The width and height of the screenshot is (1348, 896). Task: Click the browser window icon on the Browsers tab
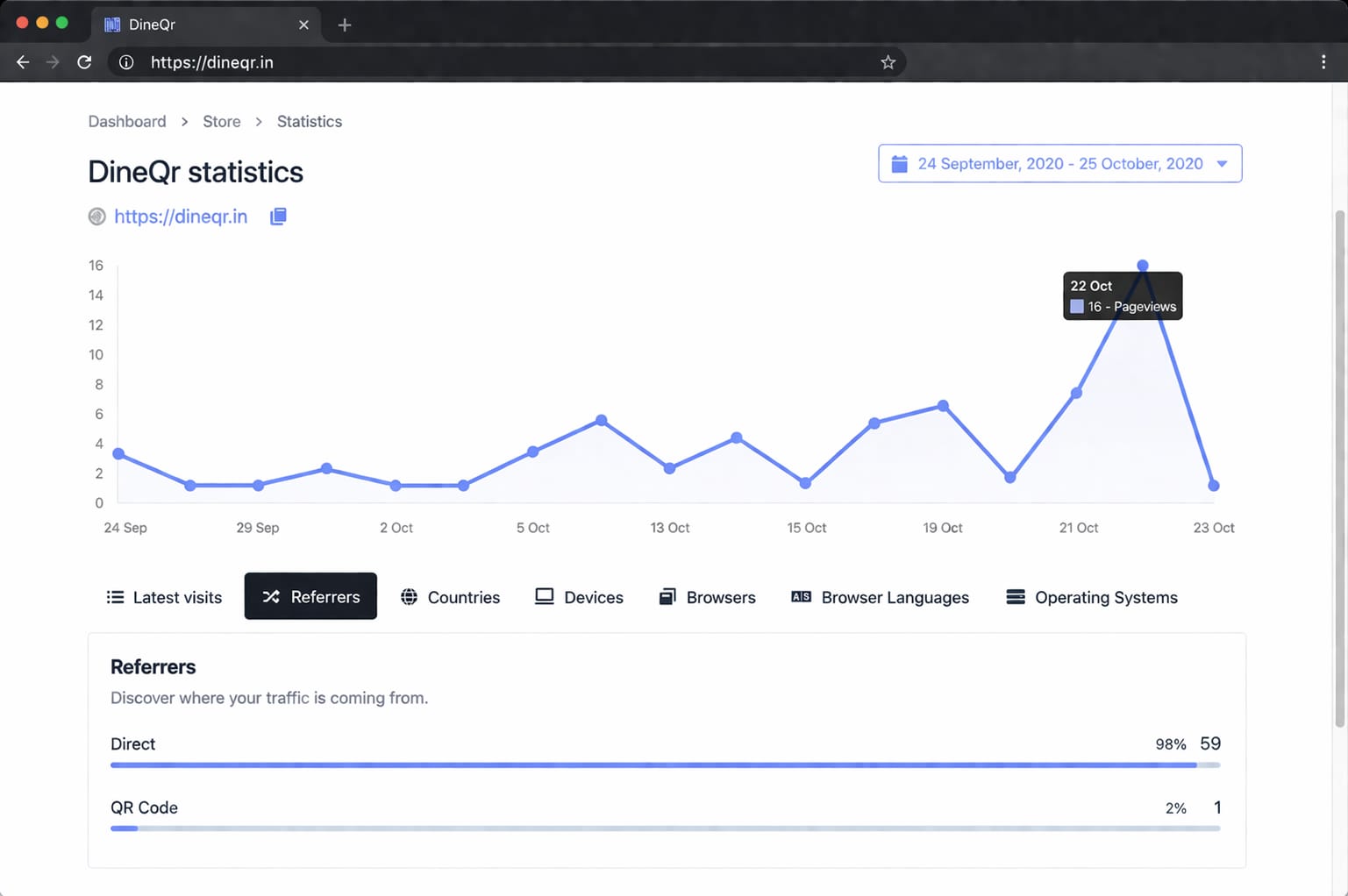point(668,596)
